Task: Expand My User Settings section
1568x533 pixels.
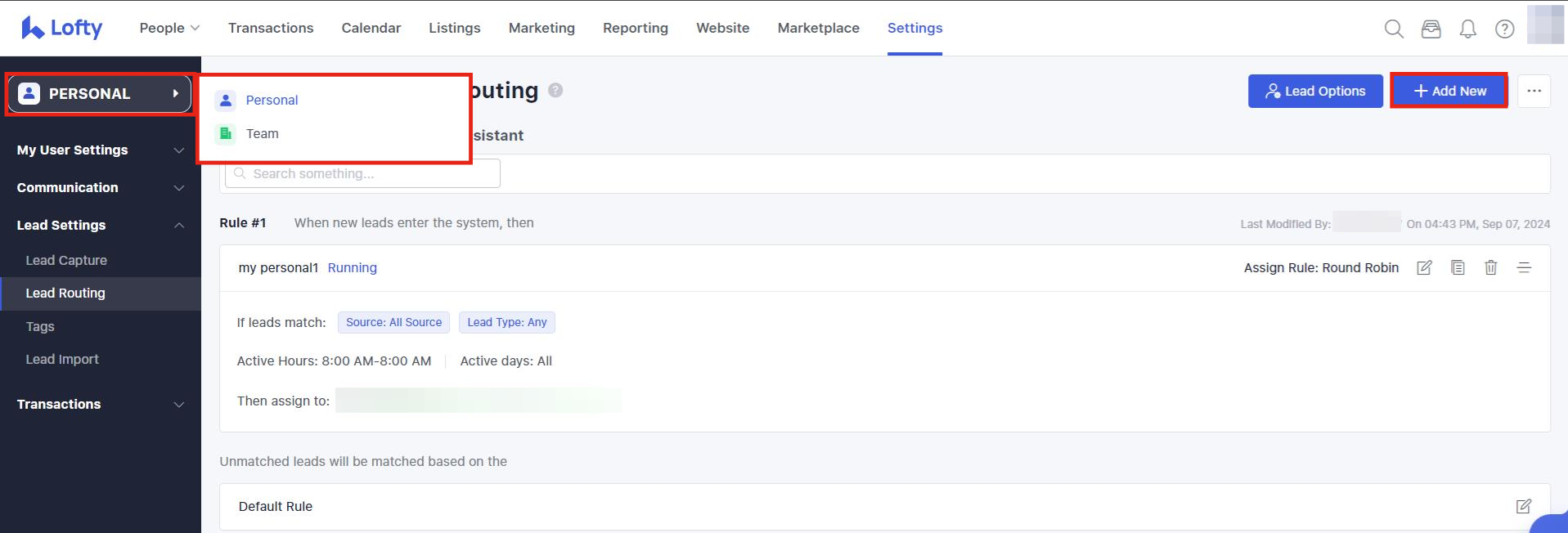Action: click(101, 150)
